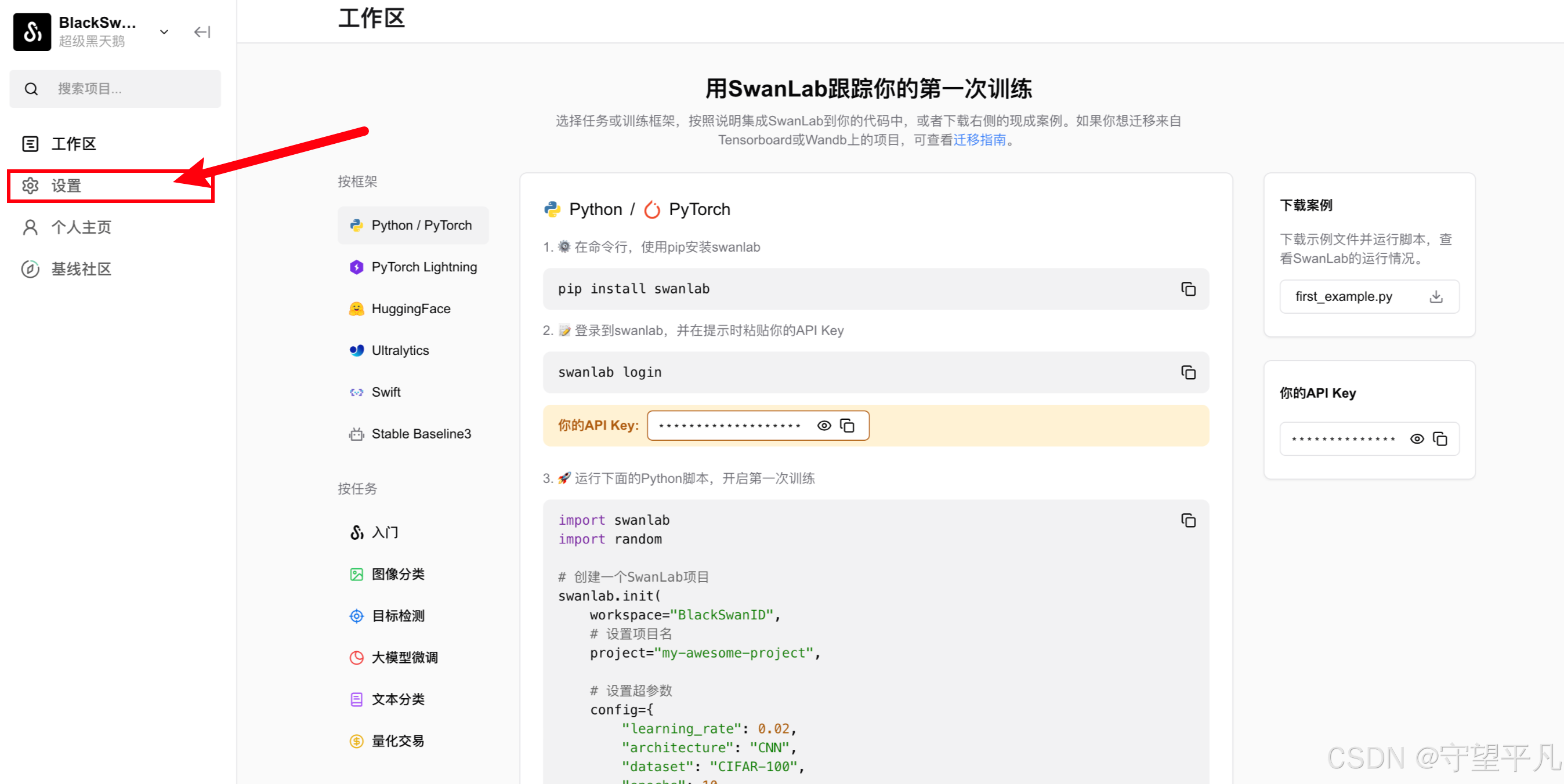1564x784 pixels.
Task: Reveal the API Key in the orange box
Action: 823,426
